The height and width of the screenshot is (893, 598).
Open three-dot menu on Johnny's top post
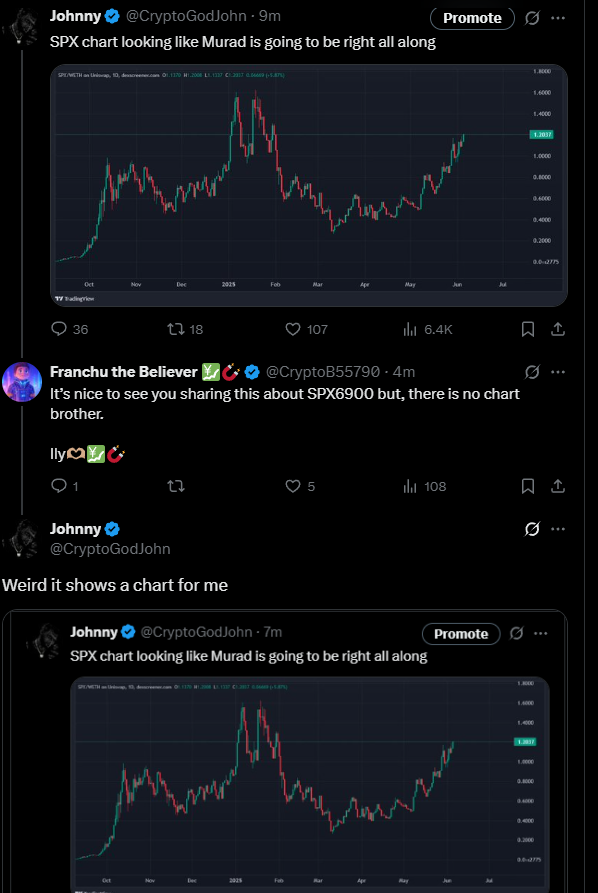pos(558,18)
